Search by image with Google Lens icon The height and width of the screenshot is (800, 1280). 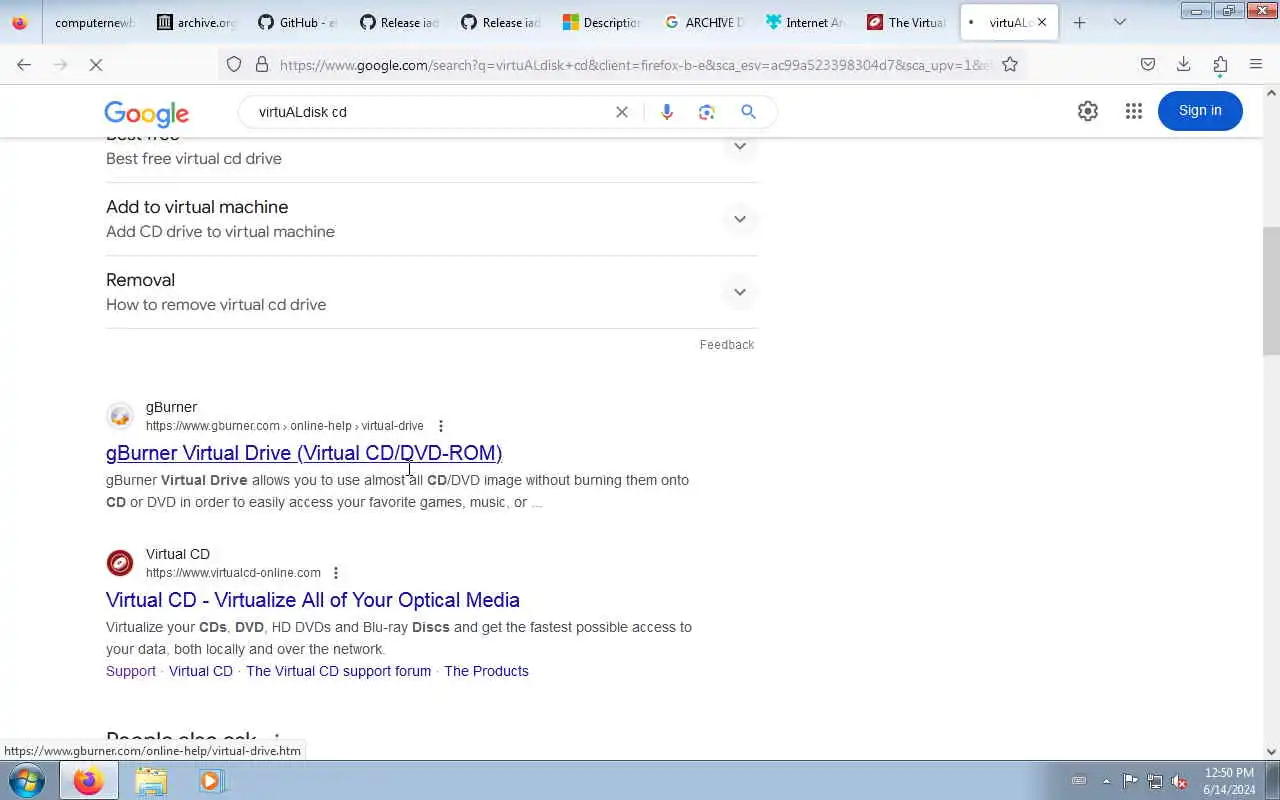click(x=707, y=112)
